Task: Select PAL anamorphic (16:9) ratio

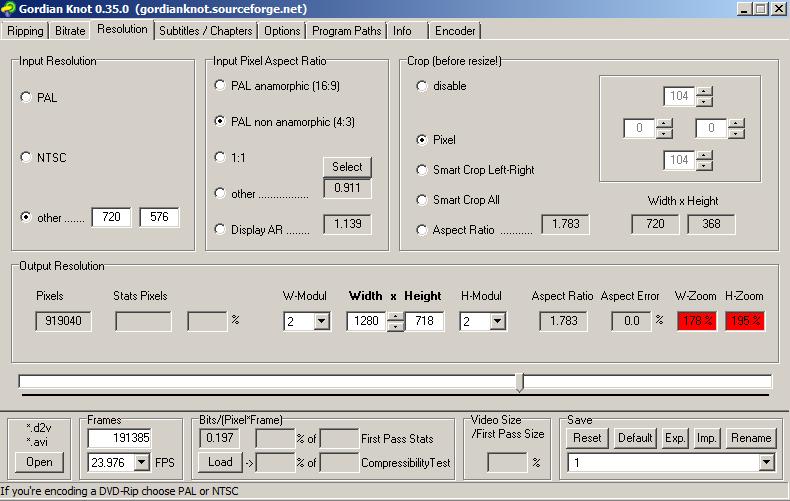Action: coord(220,85)
